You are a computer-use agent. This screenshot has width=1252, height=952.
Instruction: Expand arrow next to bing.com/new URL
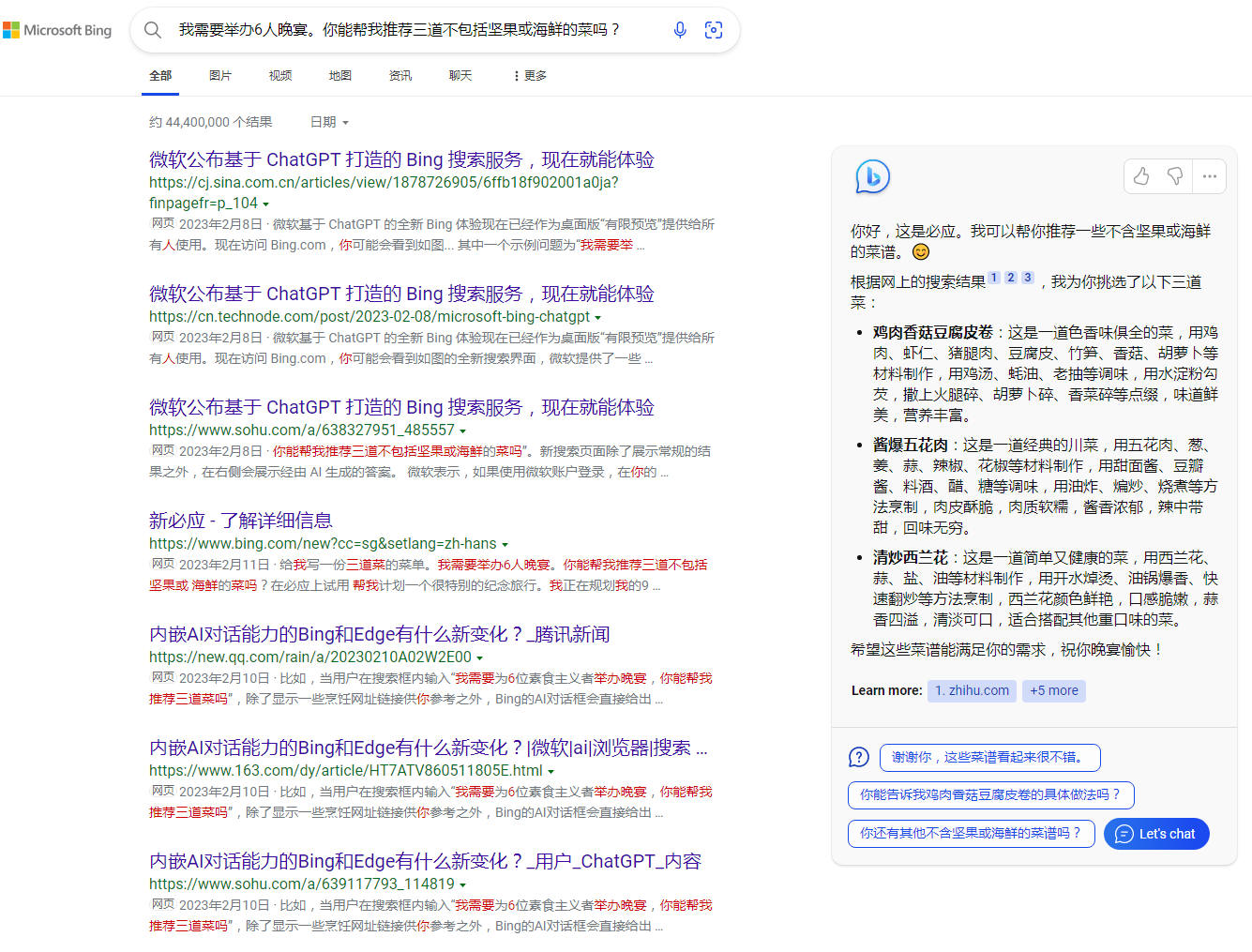[x=505, y=545]
